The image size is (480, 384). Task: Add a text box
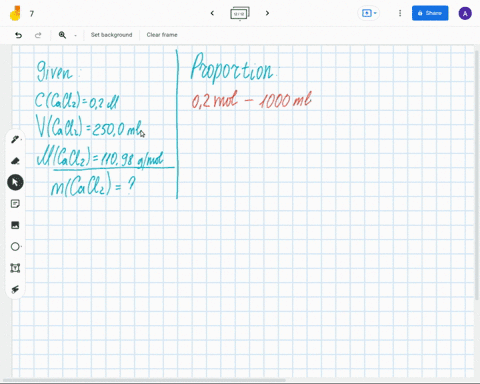[15, 268]
